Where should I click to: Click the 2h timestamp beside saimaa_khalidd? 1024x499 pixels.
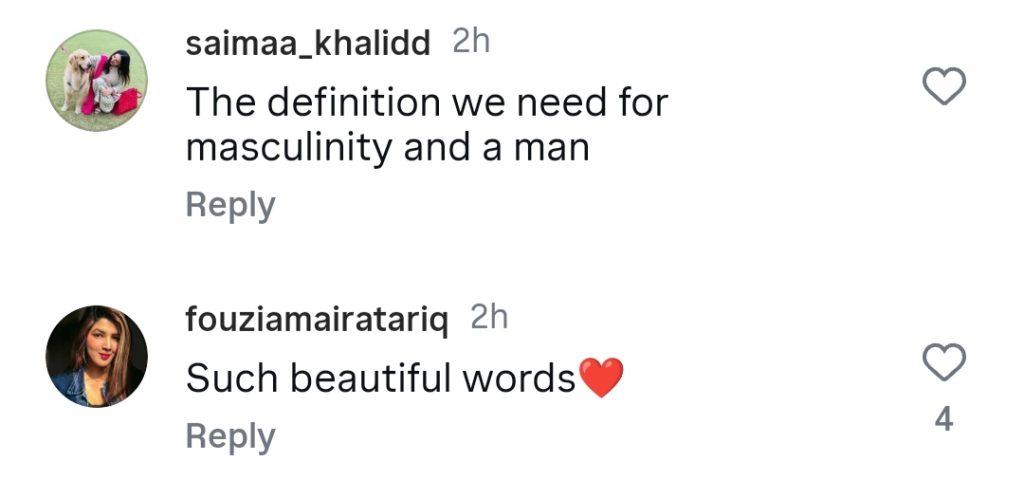point(472,42)
